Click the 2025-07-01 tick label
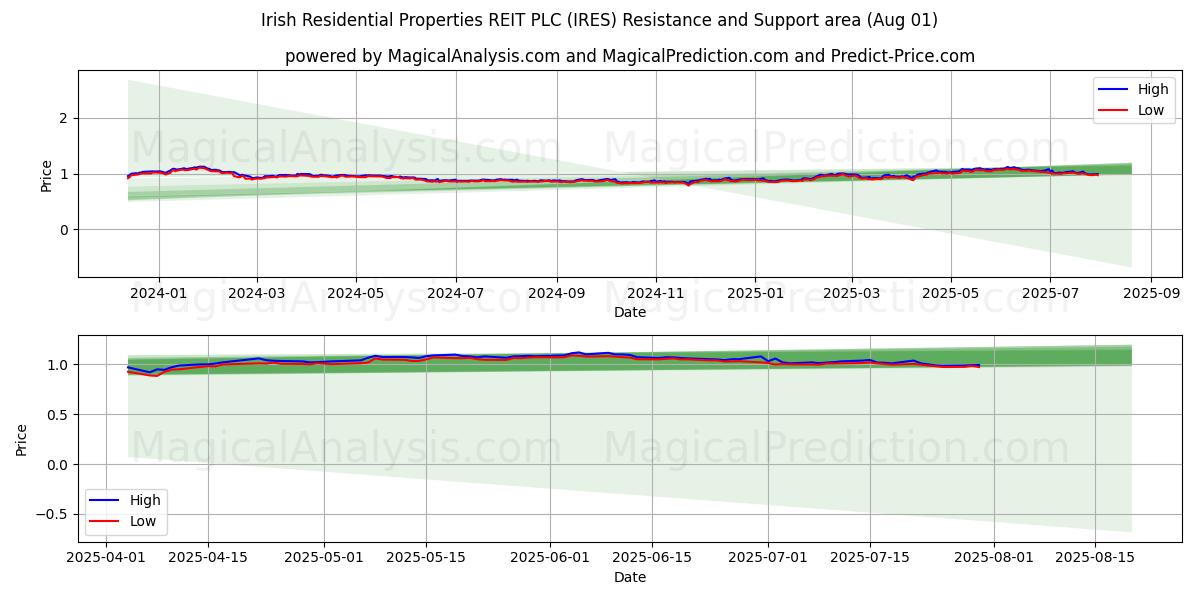The height and width of the screenshot is (600, 1200). (768, 558)
